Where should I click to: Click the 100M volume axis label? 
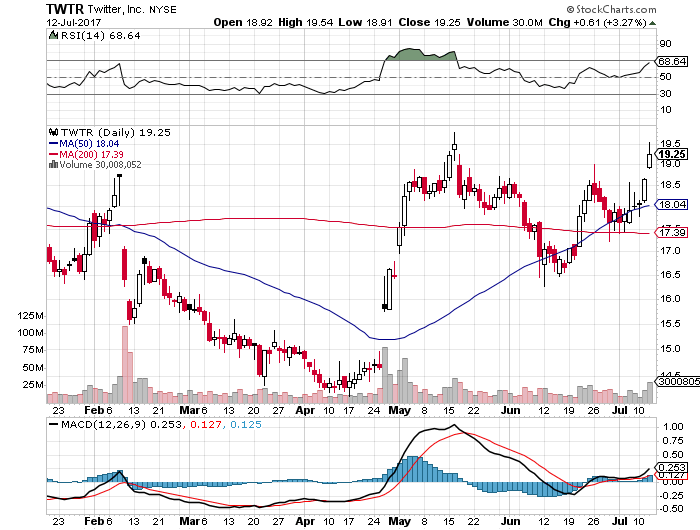click(30, 333)
